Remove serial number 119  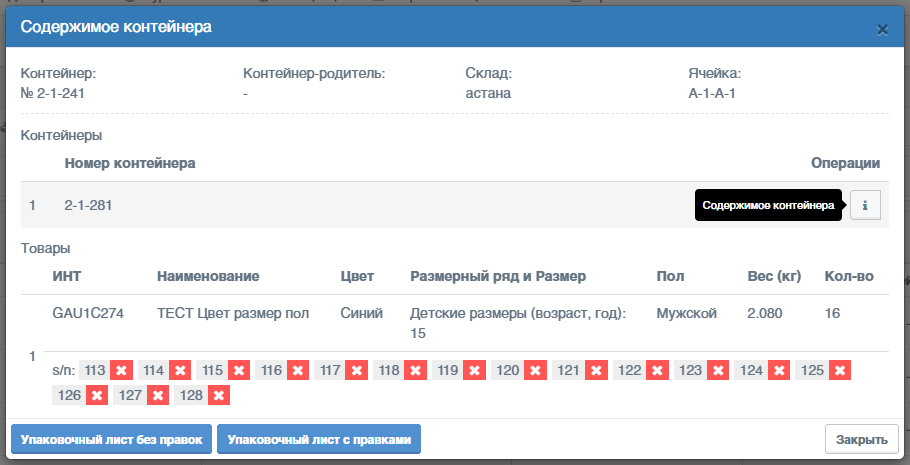(474, 370)
